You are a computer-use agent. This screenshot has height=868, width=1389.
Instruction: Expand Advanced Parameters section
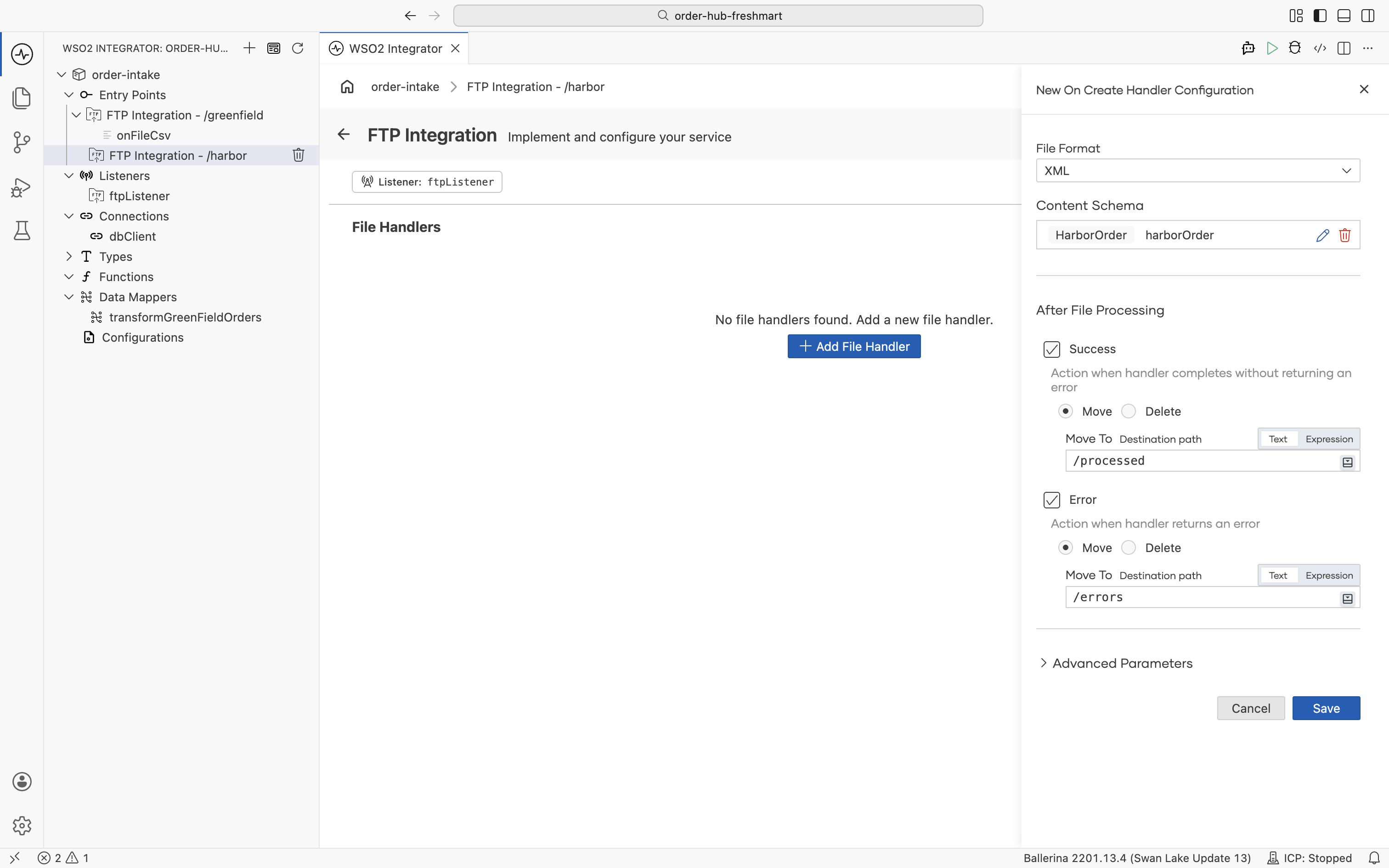[1116, 663]
